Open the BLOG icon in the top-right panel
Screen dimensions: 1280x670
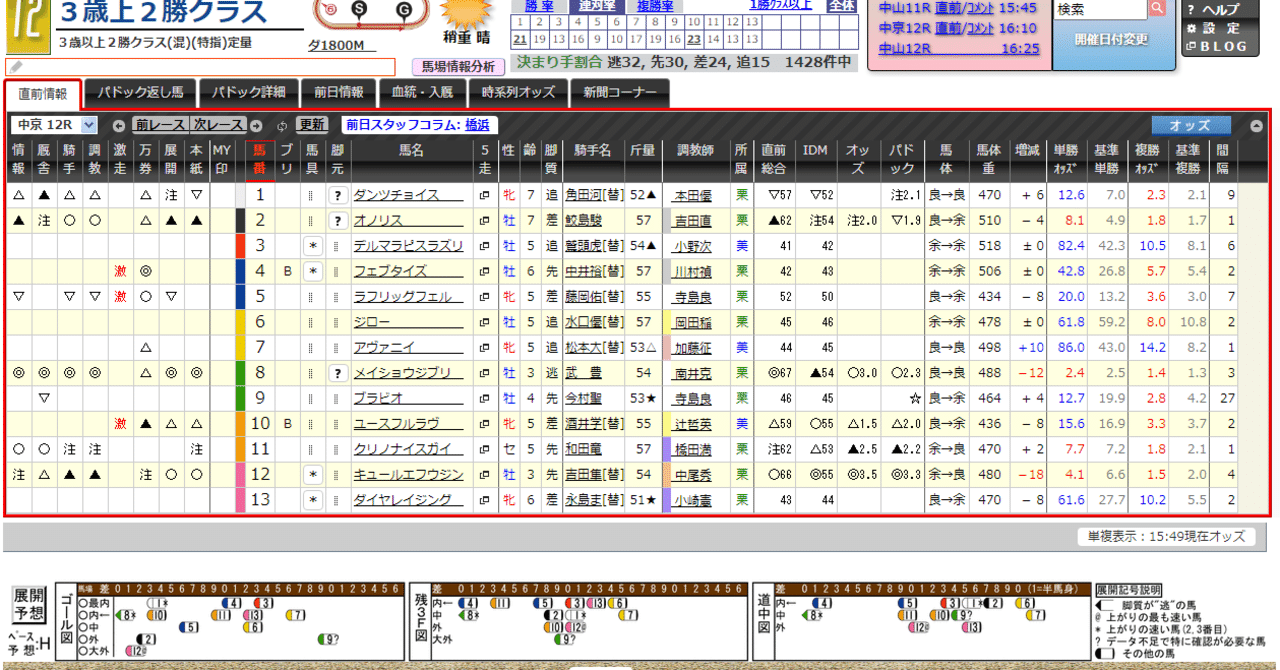click(x=1191, y=46)
